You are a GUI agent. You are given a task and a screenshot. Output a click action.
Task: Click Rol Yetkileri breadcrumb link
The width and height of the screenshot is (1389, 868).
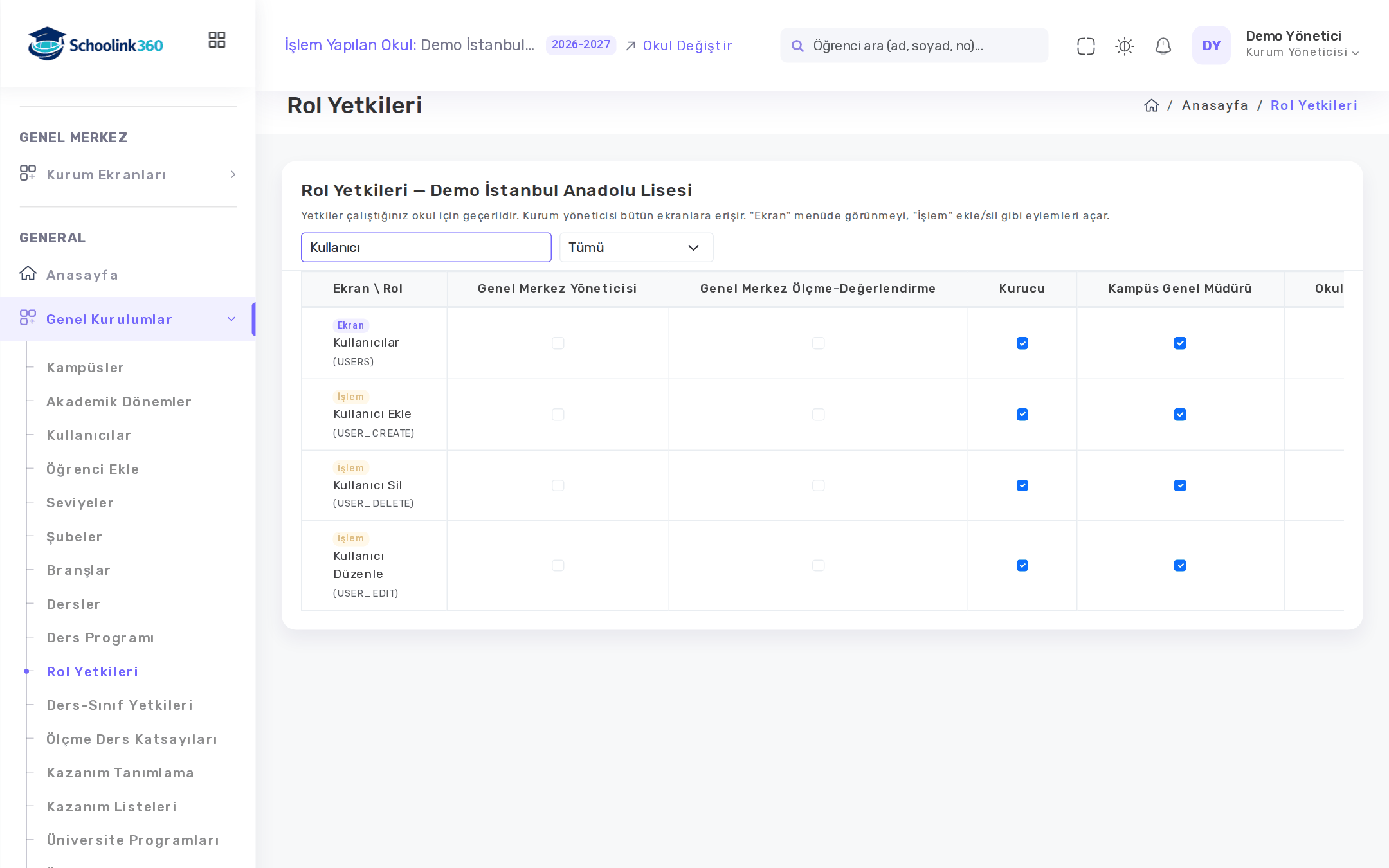(1313, 105)
